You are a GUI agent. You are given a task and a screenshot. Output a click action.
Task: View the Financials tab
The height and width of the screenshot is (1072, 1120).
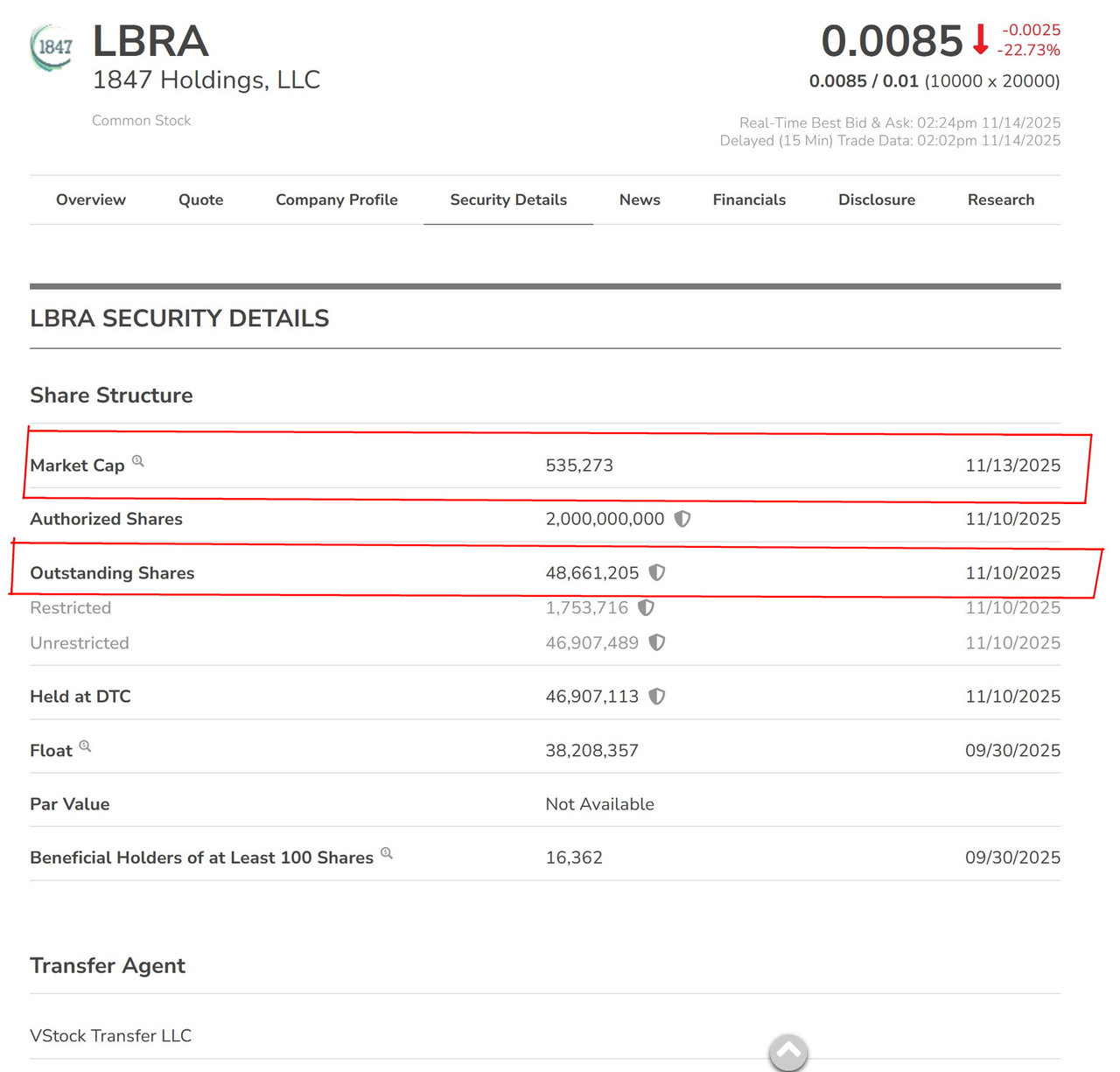pyautogui.click(x=749, y=200)
